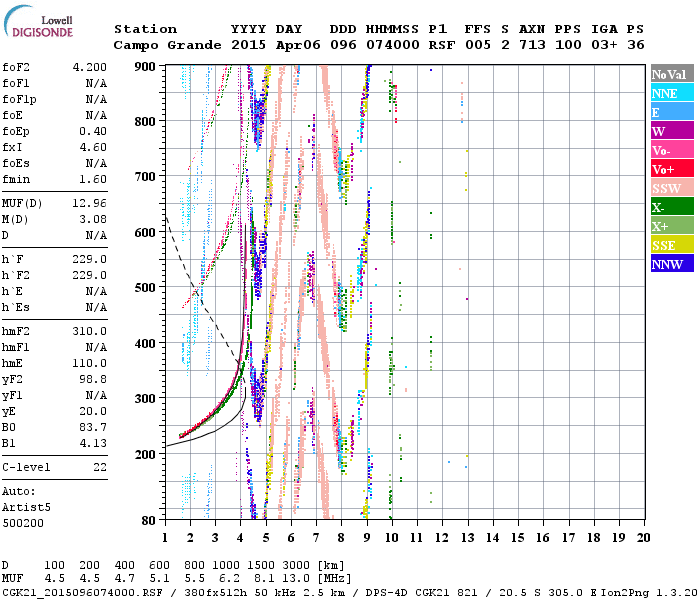Screen dimensions: 700x600
Task: Click the 500 label on height axis
Action: [145, 288]
